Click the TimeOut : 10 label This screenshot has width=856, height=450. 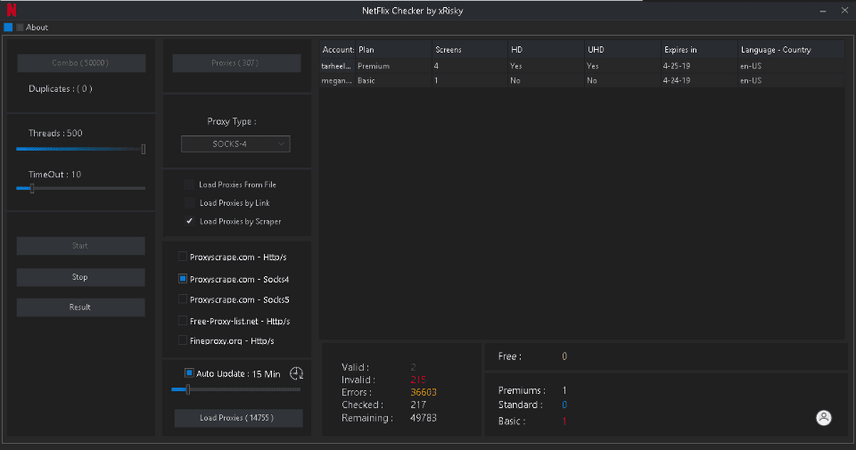(x=55, y=174)
